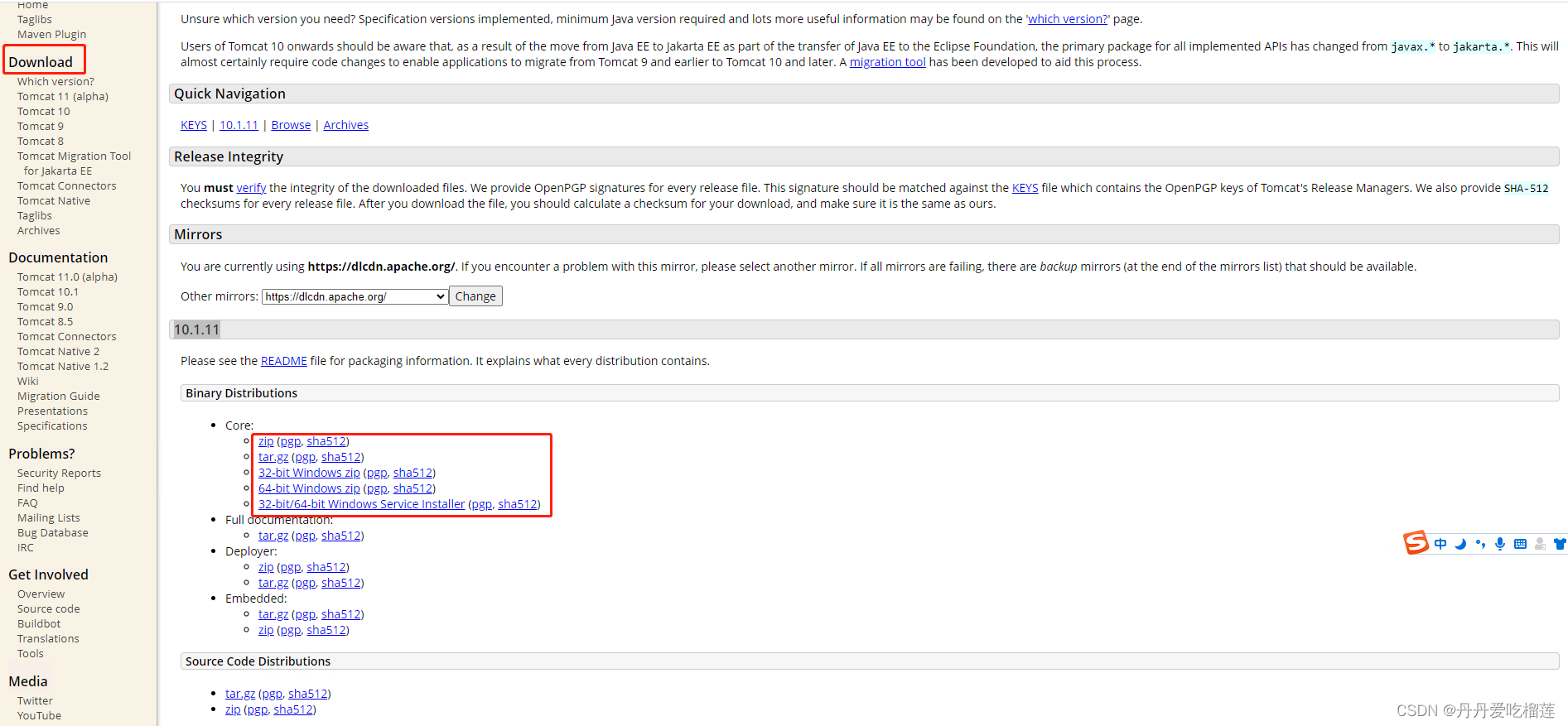Open the 'which version?' page link
The height and width of the screenshot is (726, 1568).
click(1068, 19)
